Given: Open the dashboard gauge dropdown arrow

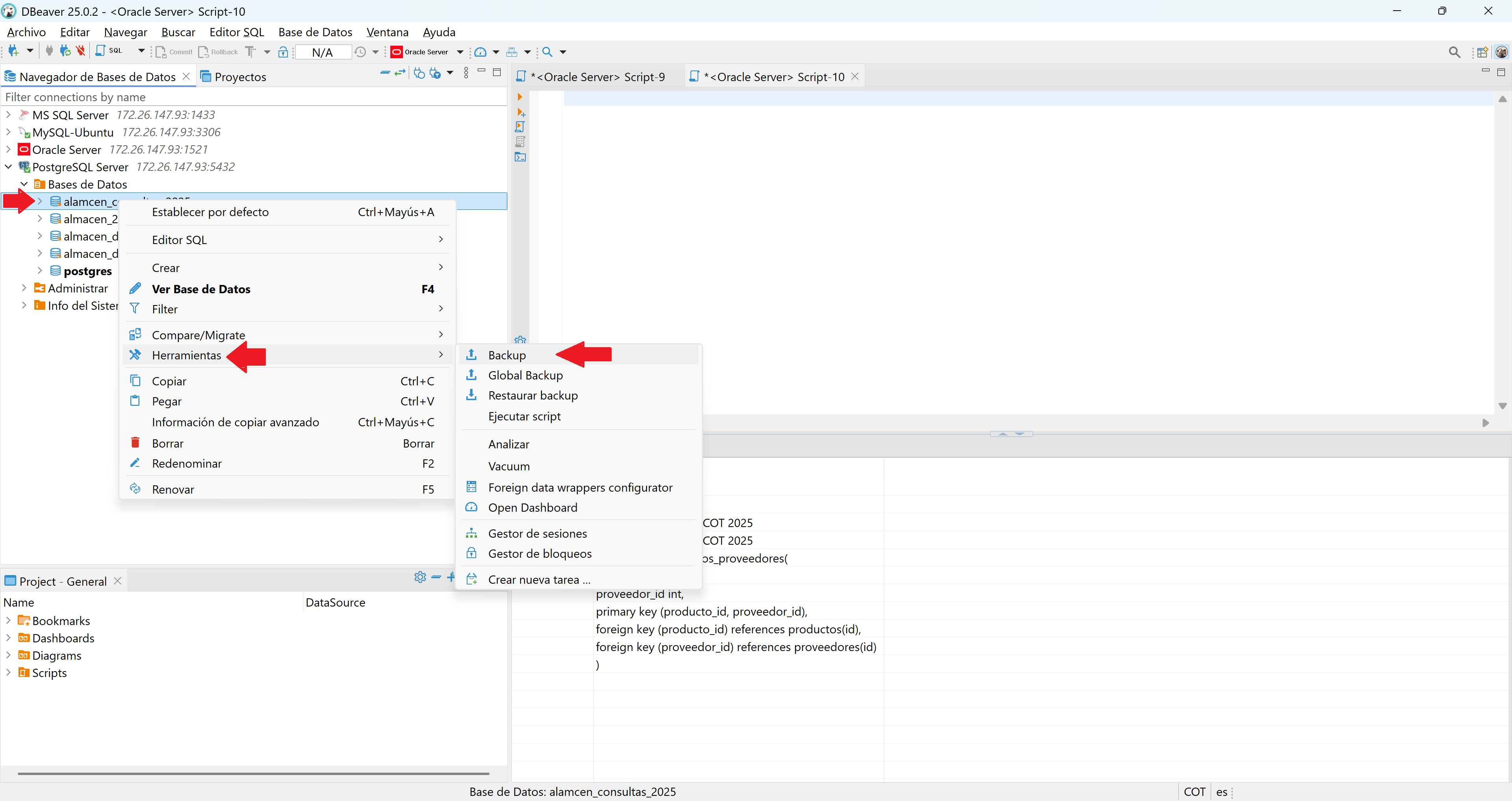Looking at the screenshot, I should click(496, 52).
